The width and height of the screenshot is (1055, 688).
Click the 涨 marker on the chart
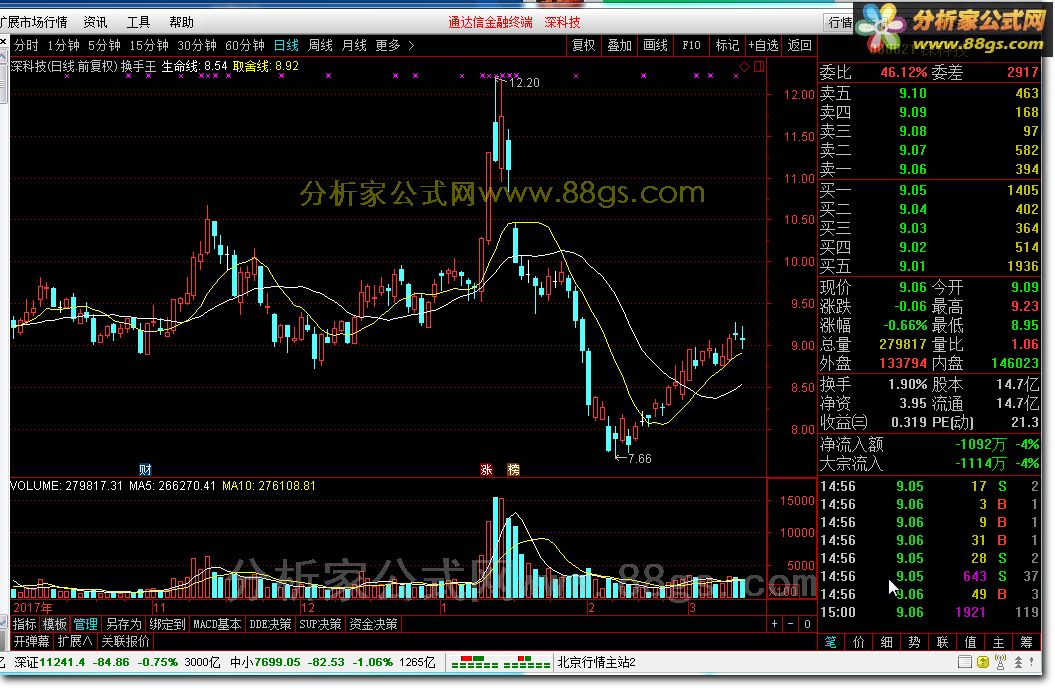coord(486,469)
